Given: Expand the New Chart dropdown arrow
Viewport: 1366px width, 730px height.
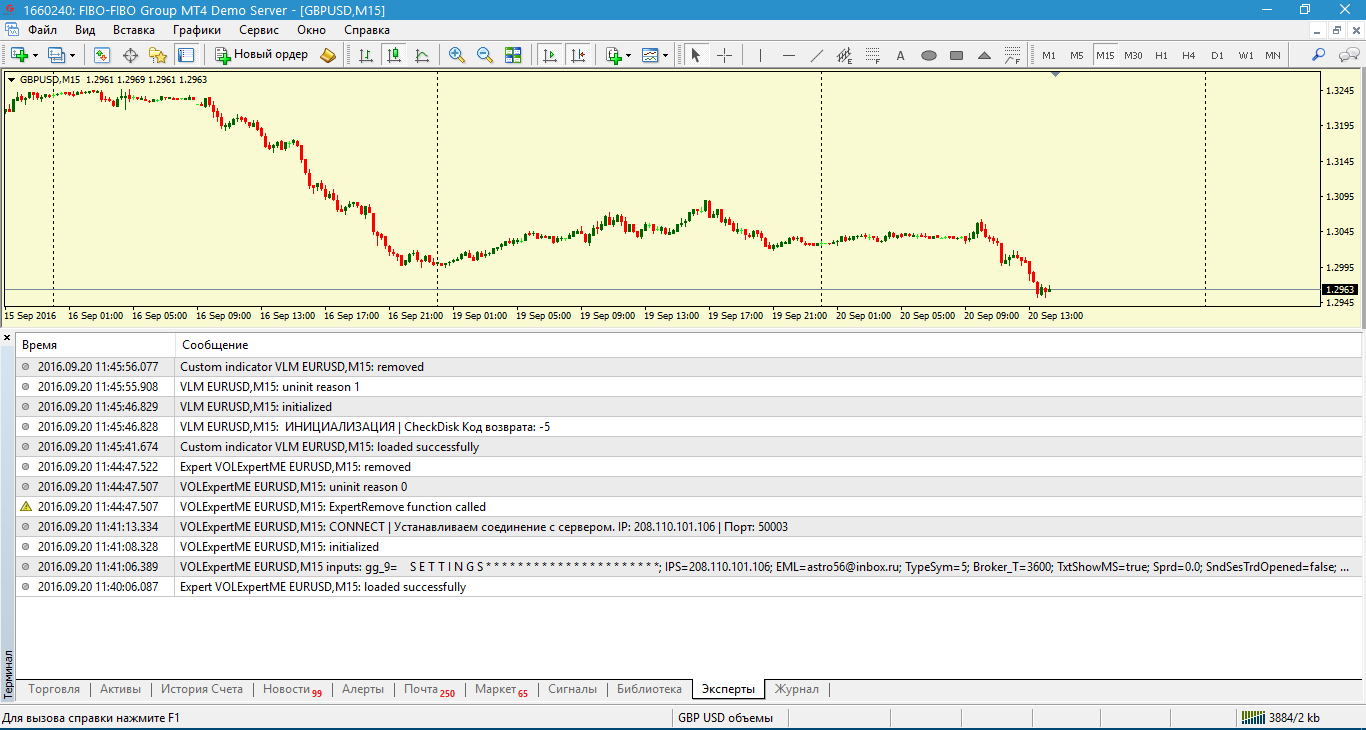Looking at the screenshot, I should click(x=36, y=55).
